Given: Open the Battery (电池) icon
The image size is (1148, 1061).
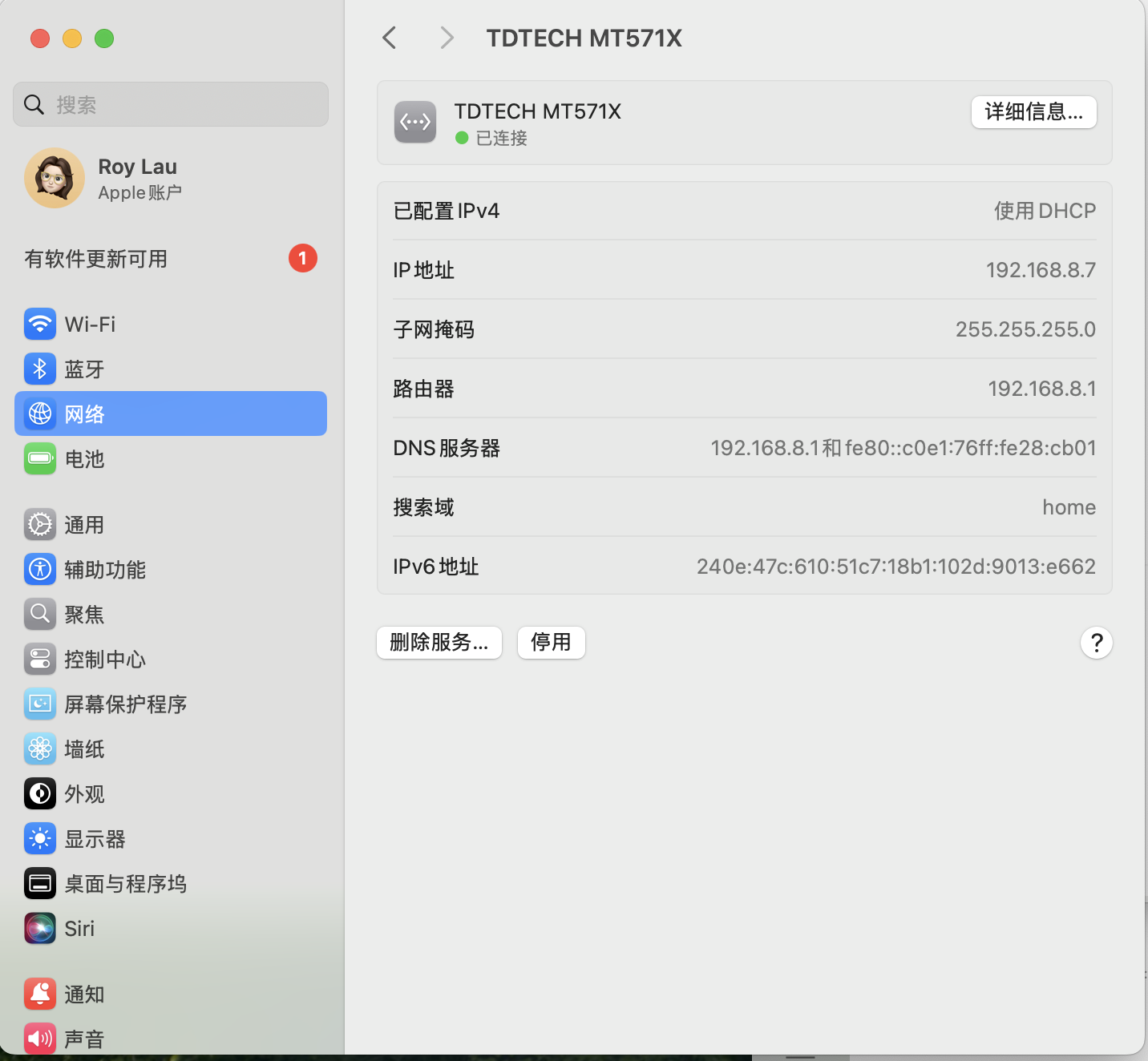Looking at the screenshot, I should pyautogui.click(x=40, y=458).
